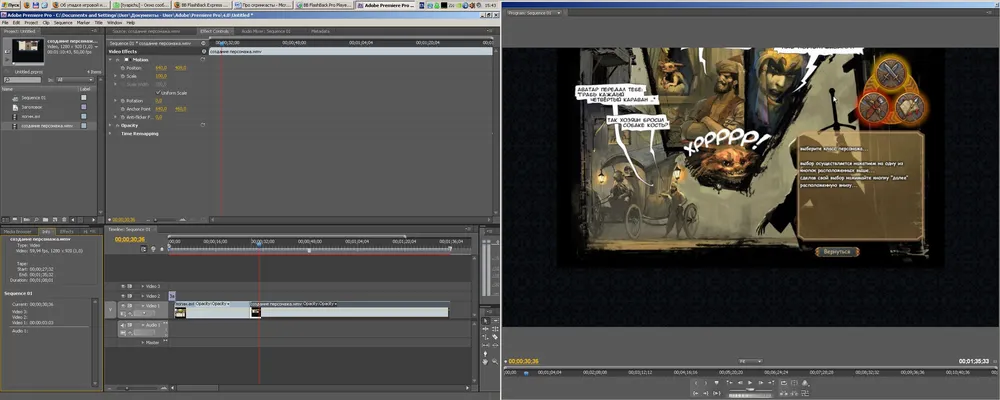Toggle animation stopwatch for Rotation
1000x400 pixels.
pyautogui.click(x=121, y=100)
